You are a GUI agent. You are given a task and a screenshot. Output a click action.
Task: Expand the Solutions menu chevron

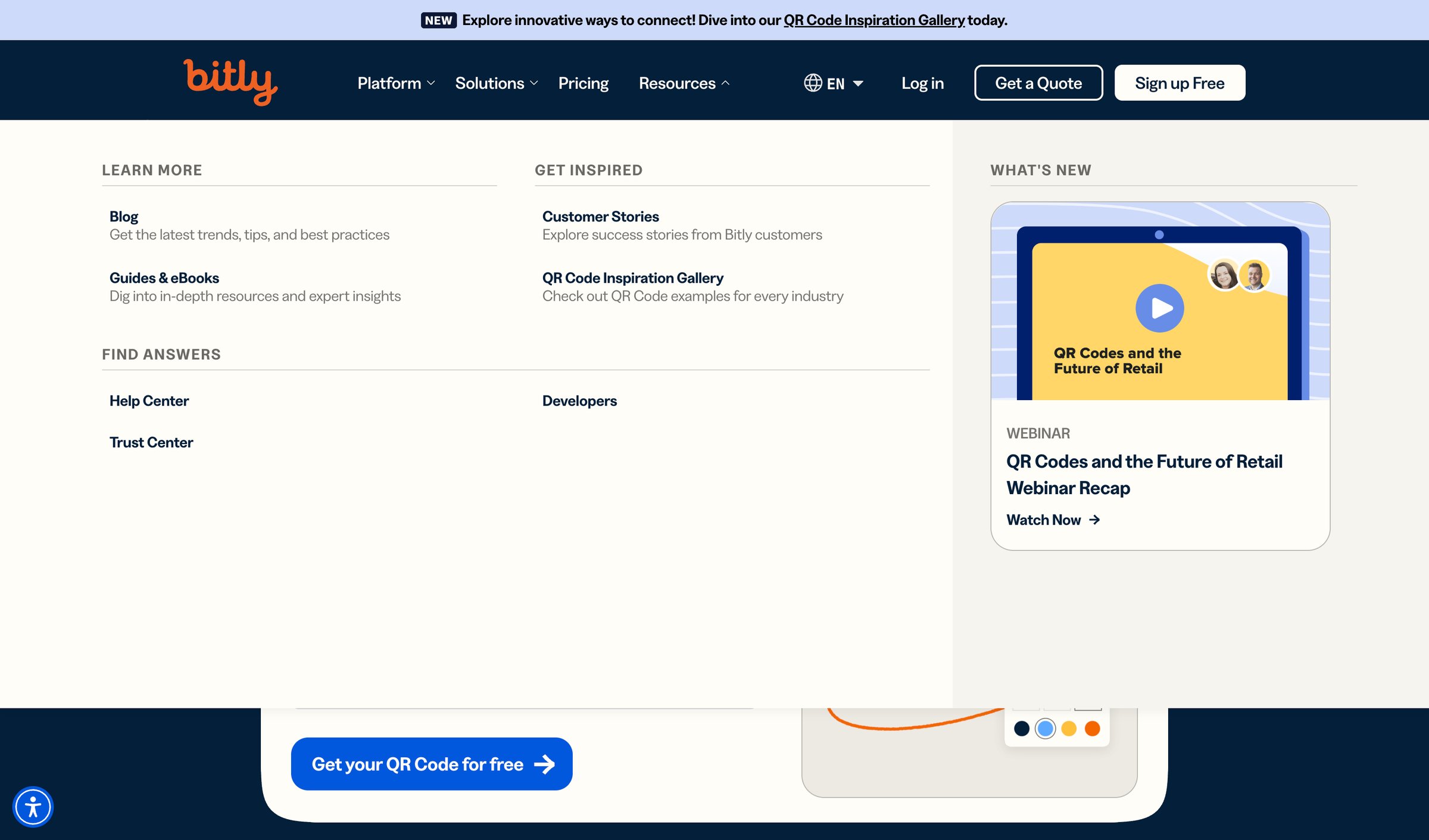534,83
